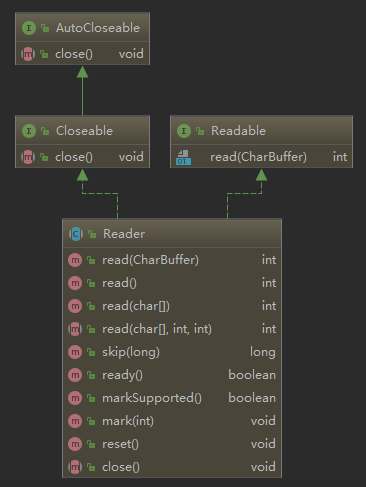
Task: Click the method icon of read(char[])
Action: coord(75,306)
